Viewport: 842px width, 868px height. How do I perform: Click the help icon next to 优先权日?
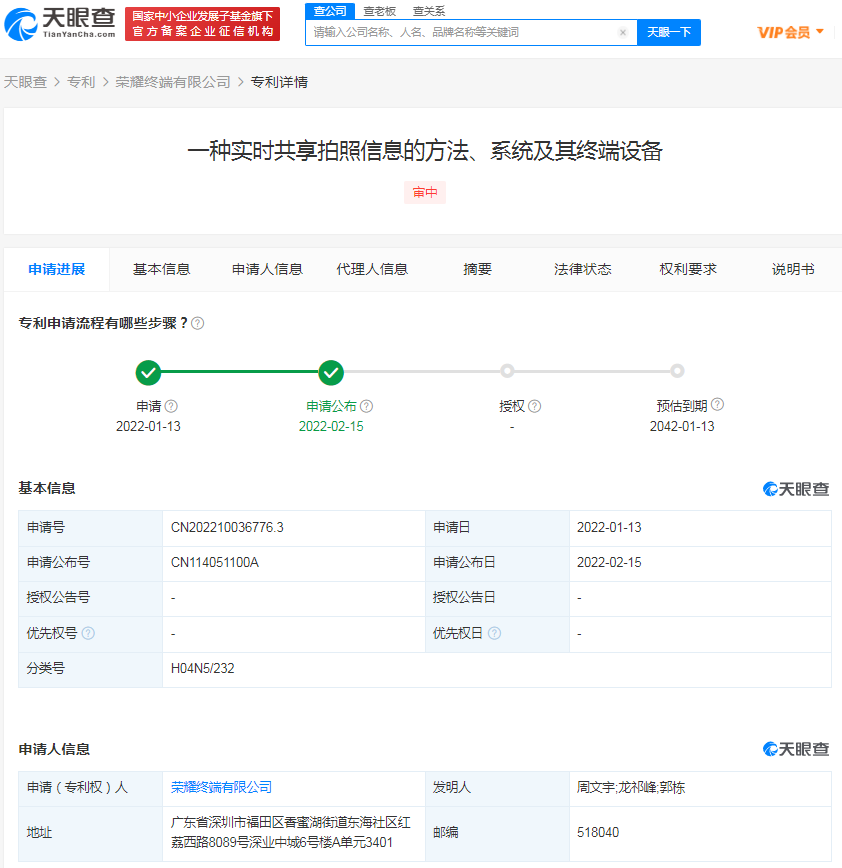coord(494,633)
